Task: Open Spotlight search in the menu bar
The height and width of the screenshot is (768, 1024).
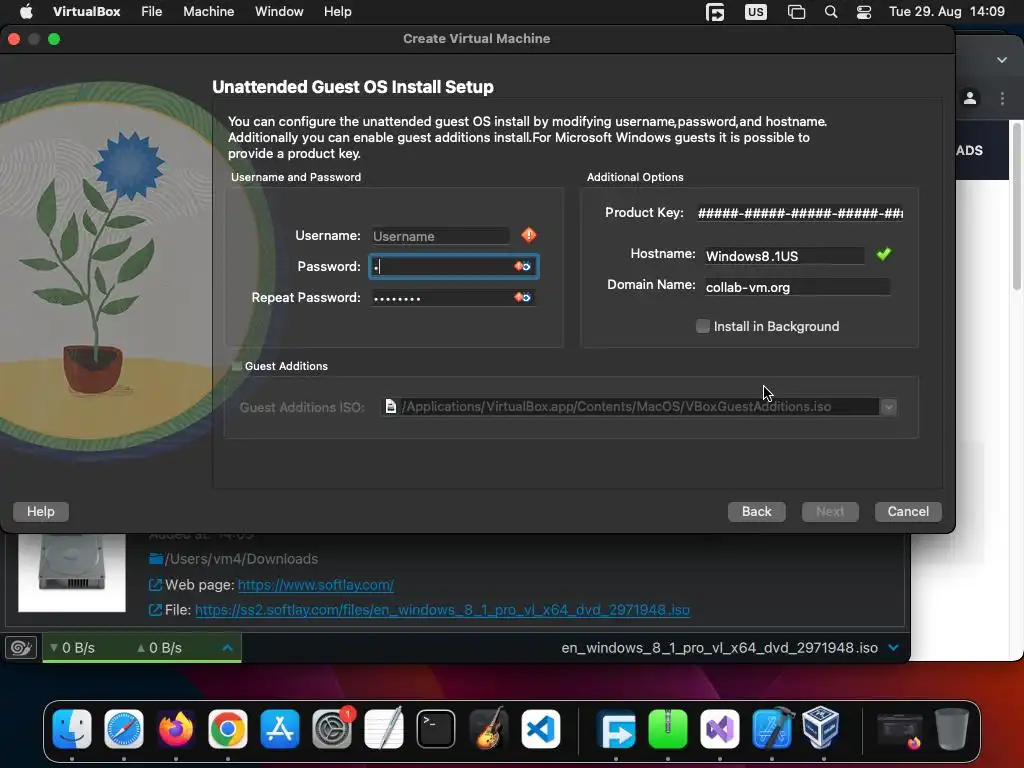Action: 831,12
